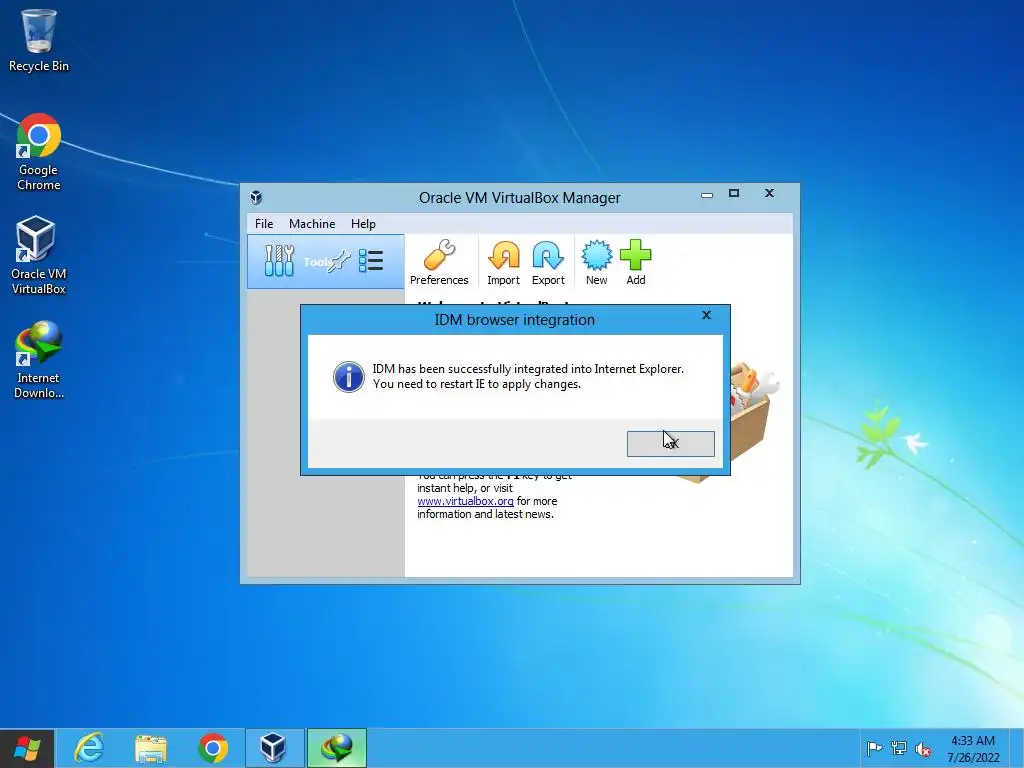Click the Action Center flag tray icon
Screen dimensions: 1024x768
[x=874, y=748]
